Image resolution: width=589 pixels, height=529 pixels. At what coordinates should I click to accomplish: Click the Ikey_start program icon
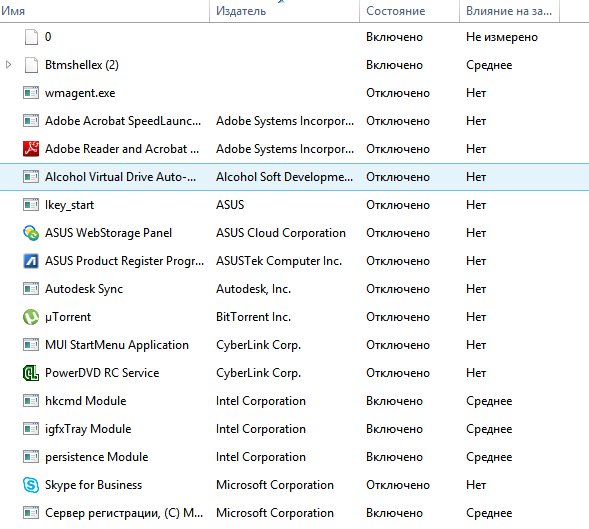(31, 205)
